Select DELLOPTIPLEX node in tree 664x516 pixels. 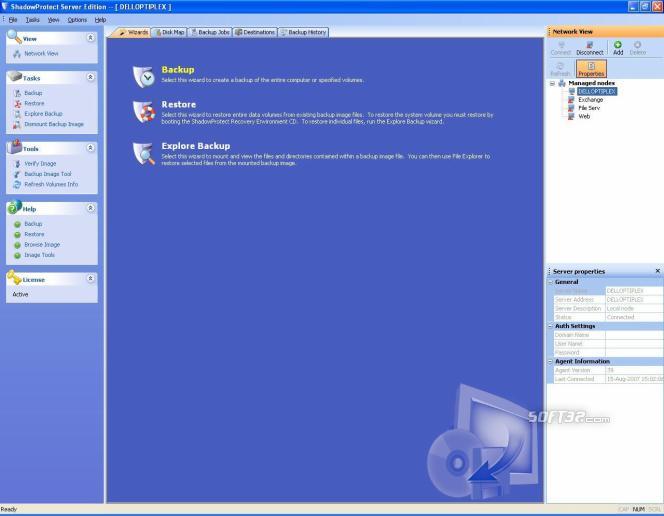596,91
